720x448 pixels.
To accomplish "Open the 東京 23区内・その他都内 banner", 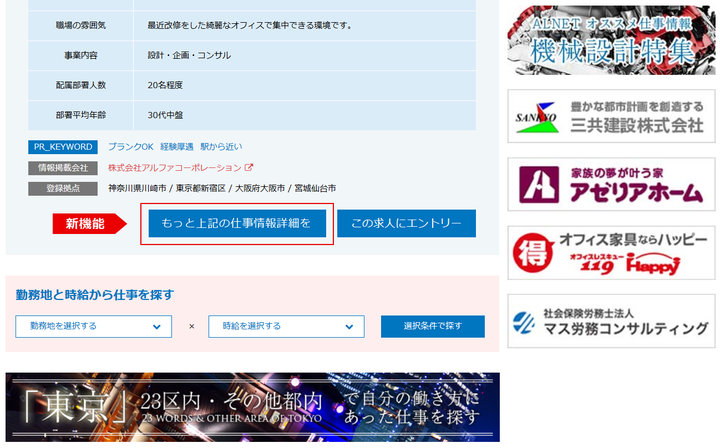I will pos(253,407).
